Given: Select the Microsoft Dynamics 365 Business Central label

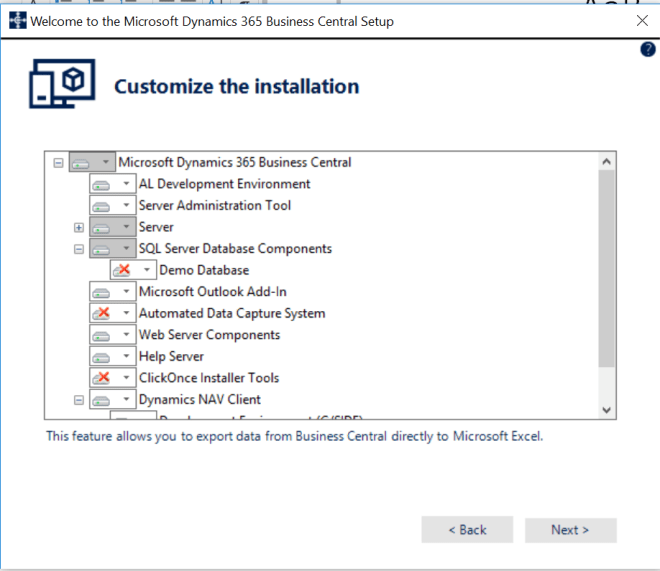Looking at the screenshot, I should (x=235, y=162).
